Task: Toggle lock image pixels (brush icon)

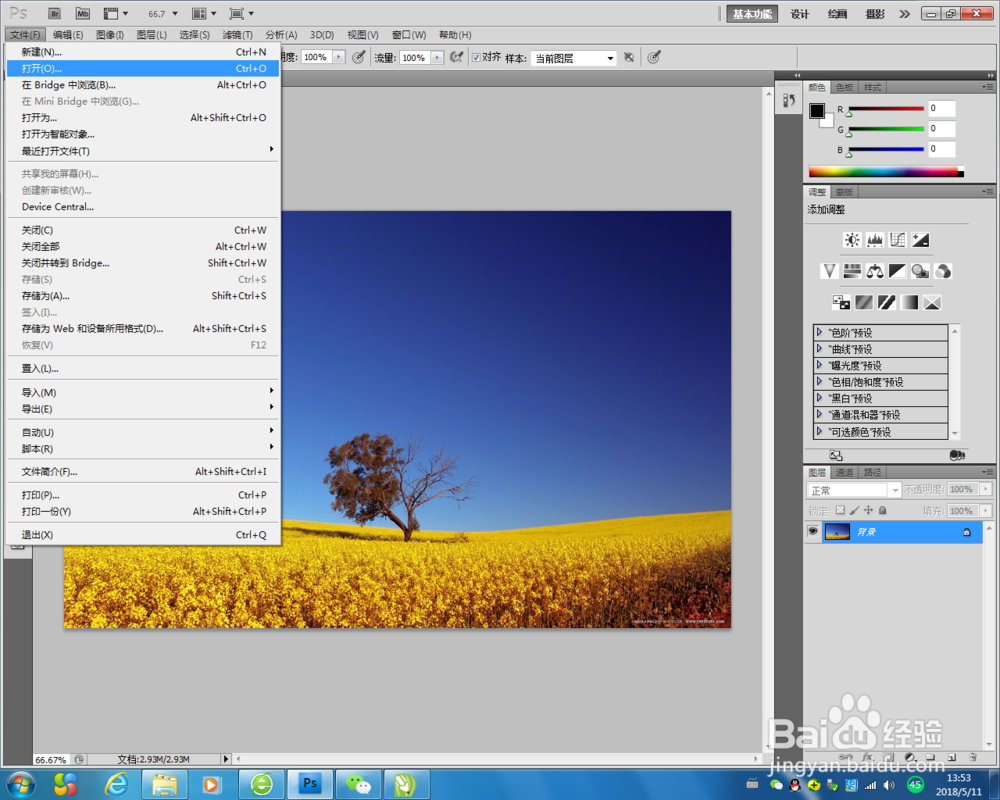Action: coord(855,510)
